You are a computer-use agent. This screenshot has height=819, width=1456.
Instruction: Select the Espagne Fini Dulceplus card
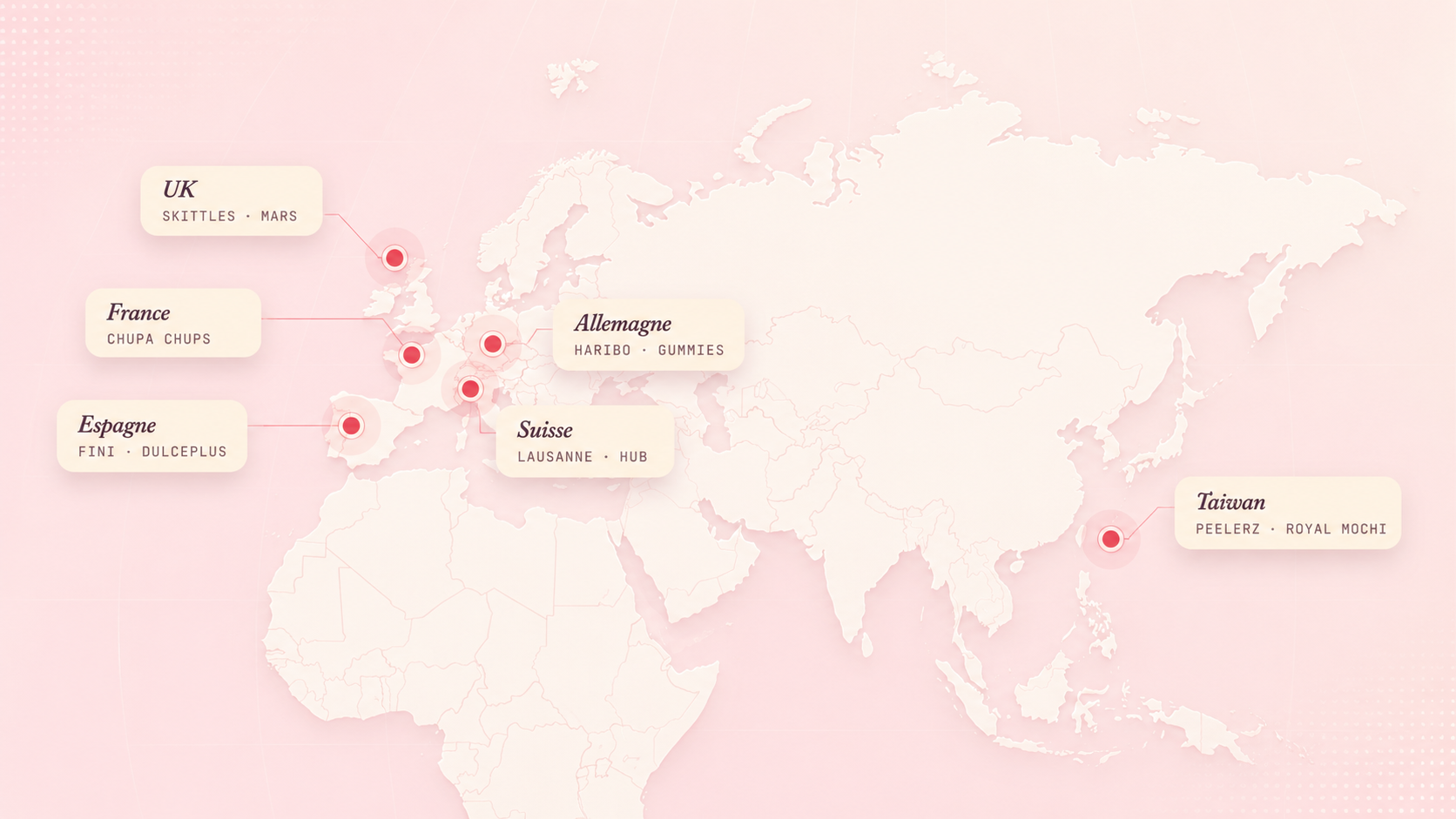coord(152,436)
